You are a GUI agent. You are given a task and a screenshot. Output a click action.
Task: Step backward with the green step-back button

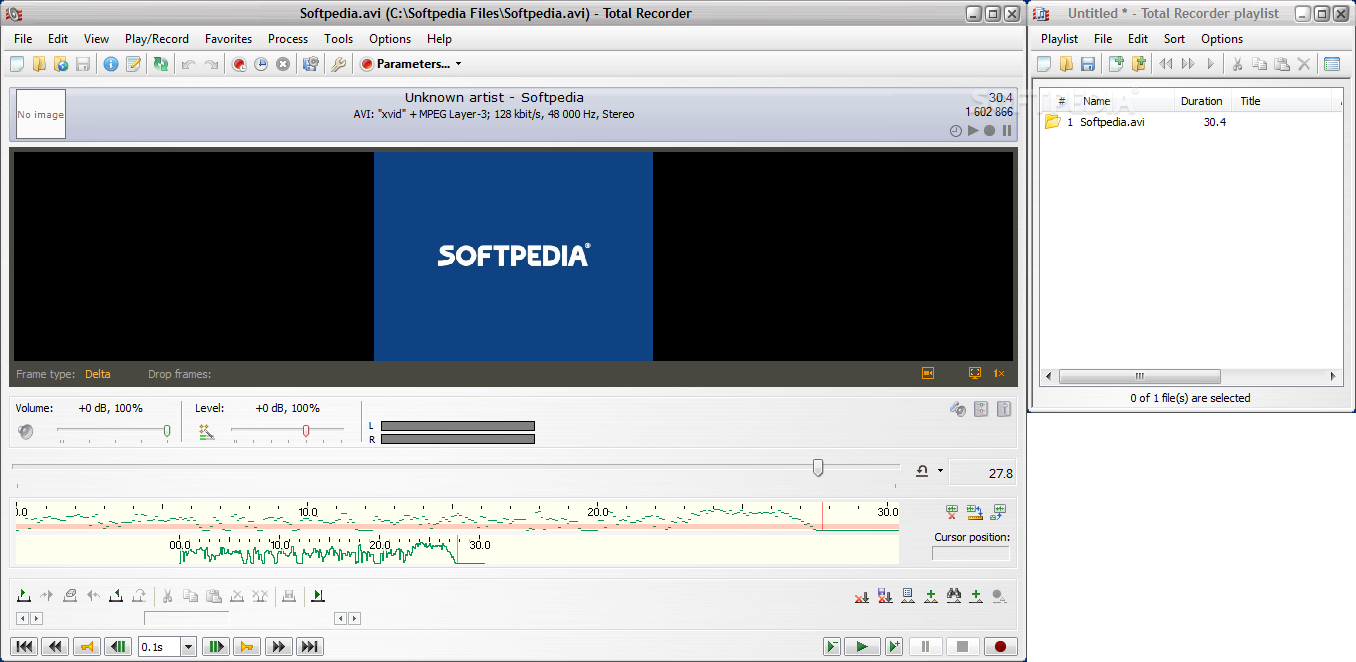pos(118,647)
